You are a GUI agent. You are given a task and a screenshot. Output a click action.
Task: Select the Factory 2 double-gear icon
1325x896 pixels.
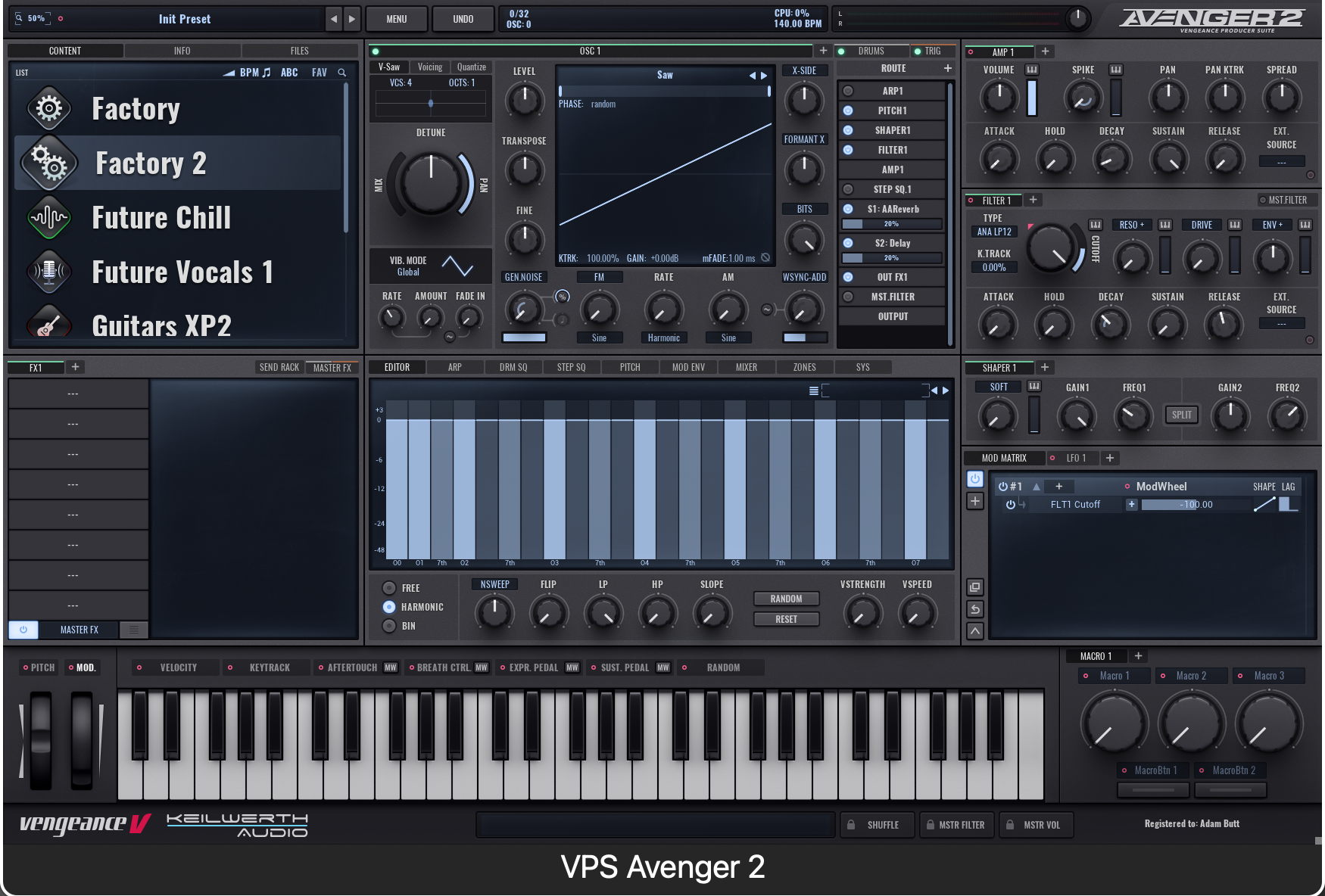(49, 163)
